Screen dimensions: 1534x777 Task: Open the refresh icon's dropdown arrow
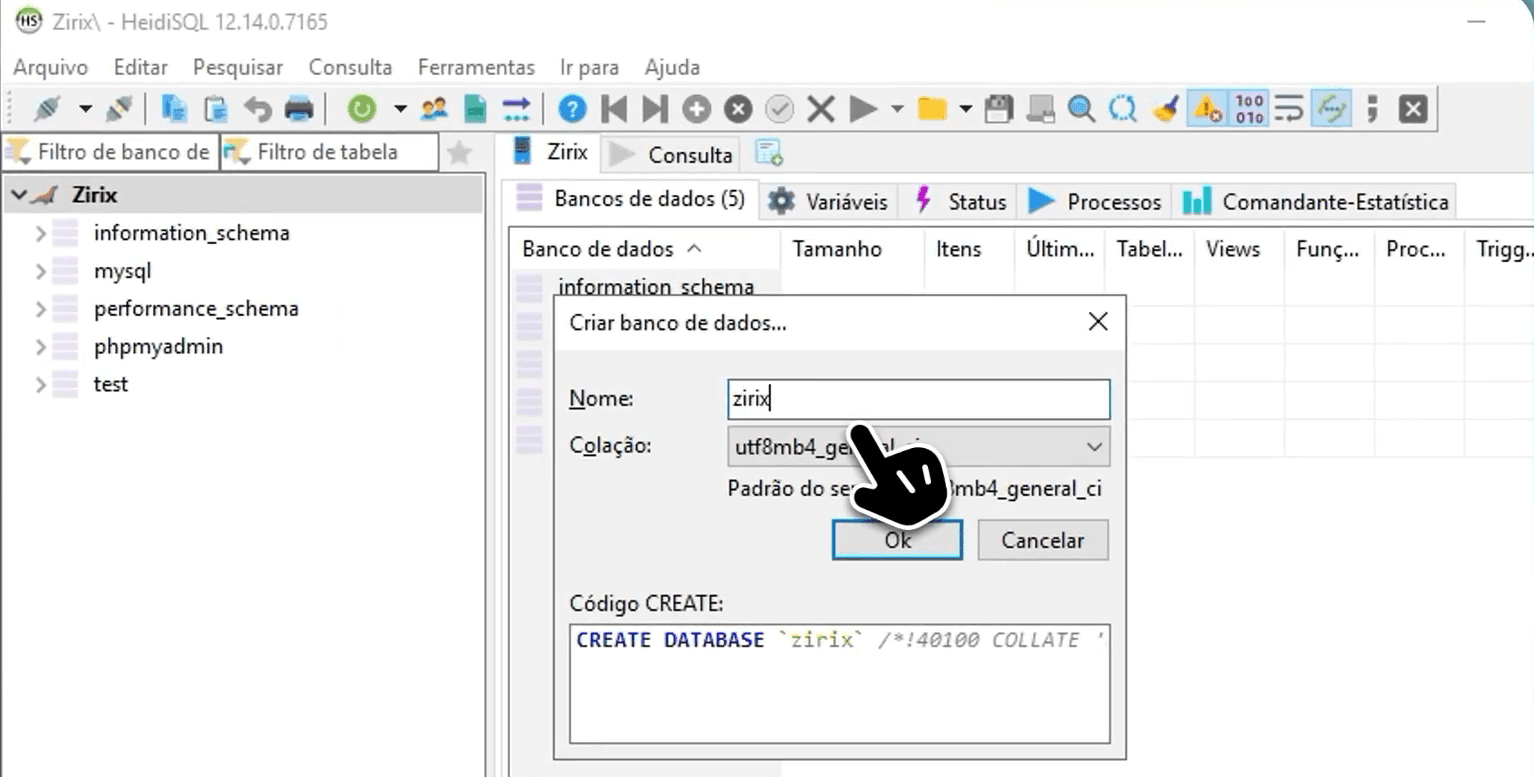[400, 108]
